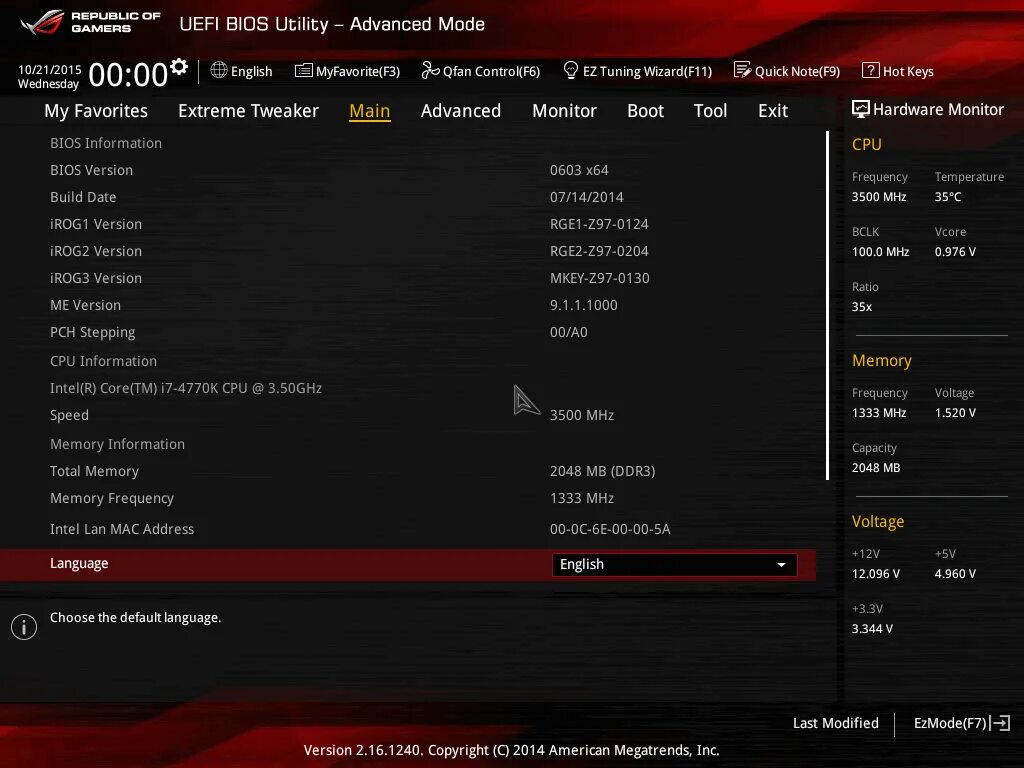Click Qfan Control(F6) label
The image size is (1024, 768).
coord(491,71)
